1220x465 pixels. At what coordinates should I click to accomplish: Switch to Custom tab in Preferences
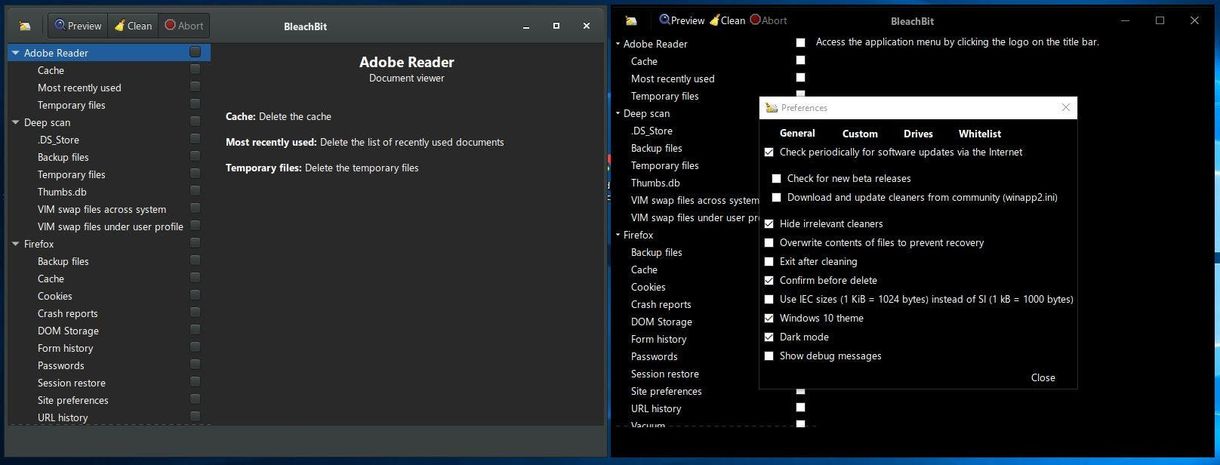point(860,133)
